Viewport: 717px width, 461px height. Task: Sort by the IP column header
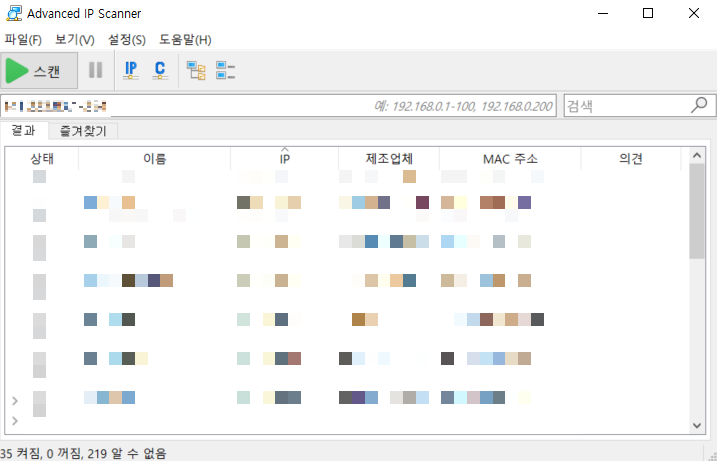[284, 159]
